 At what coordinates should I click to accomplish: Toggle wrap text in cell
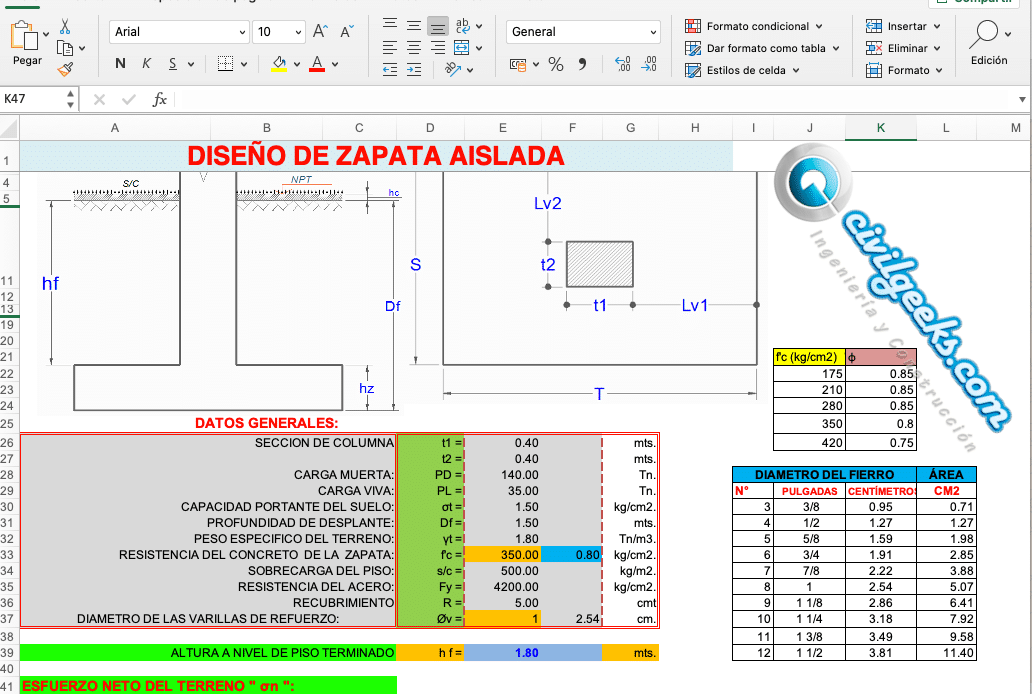tap(463, 26)
